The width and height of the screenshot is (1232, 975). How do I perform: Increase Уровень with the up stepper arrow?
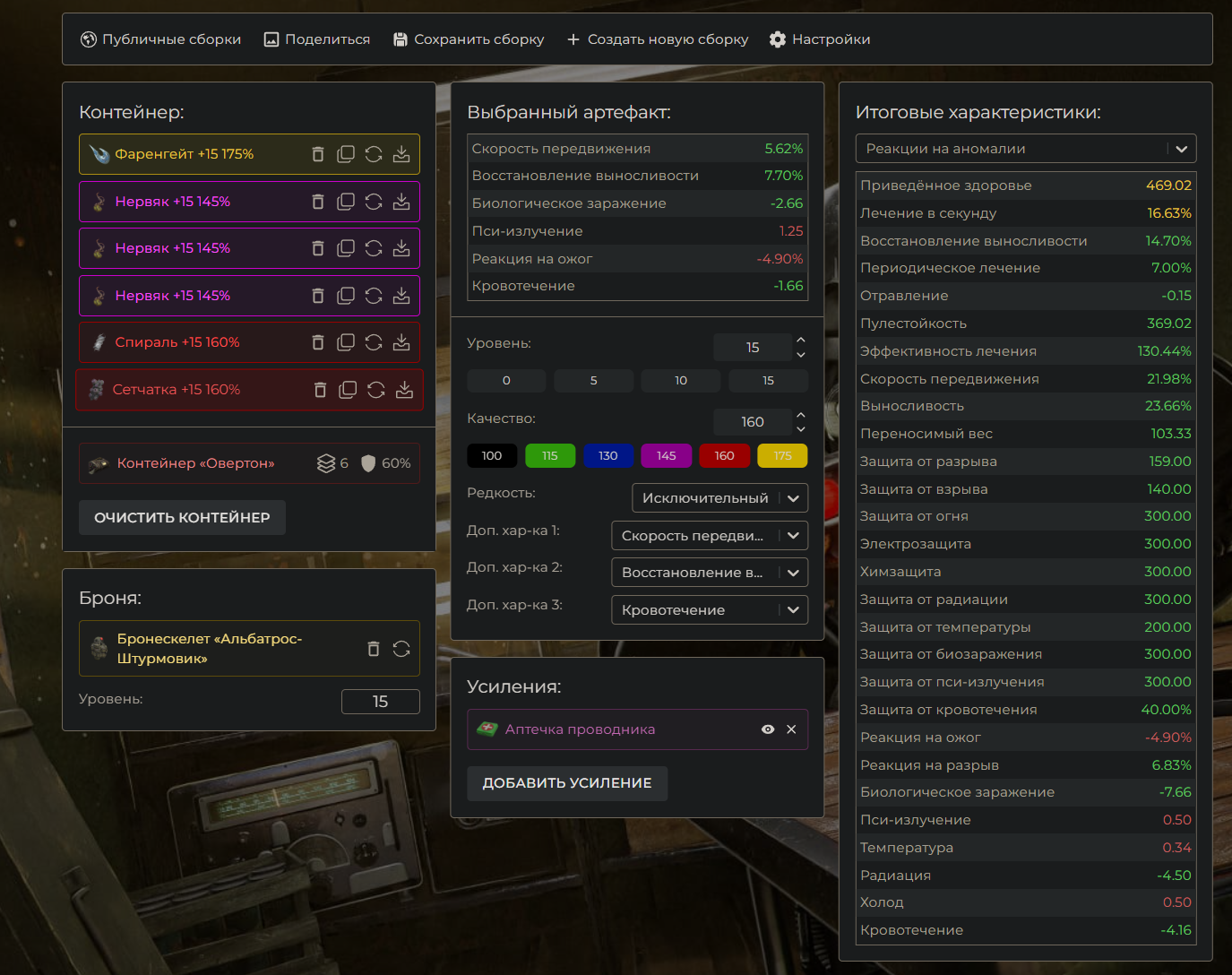[x=801, y=340]
